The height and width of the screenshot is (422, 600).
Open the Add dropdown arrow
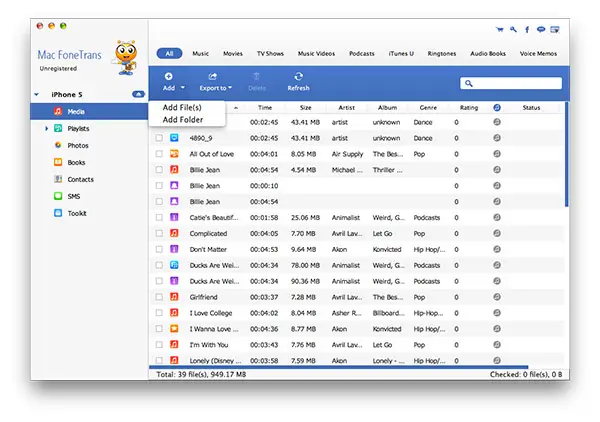click(183, 88)
